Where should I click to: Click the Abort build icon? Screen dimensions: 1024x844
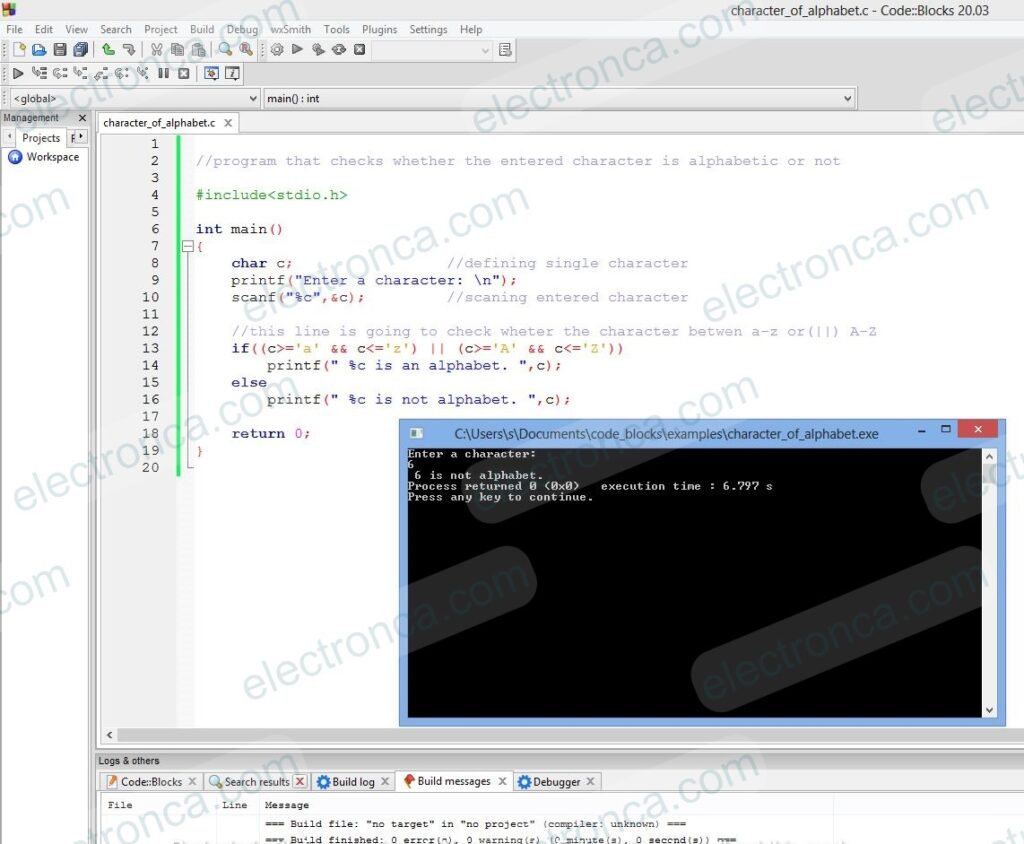tap(359, 50)
